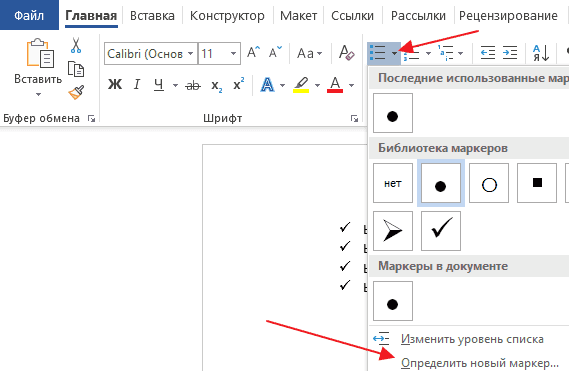Click the multilevel list button
Screen dimensions: 569x371
click(446, 53)
